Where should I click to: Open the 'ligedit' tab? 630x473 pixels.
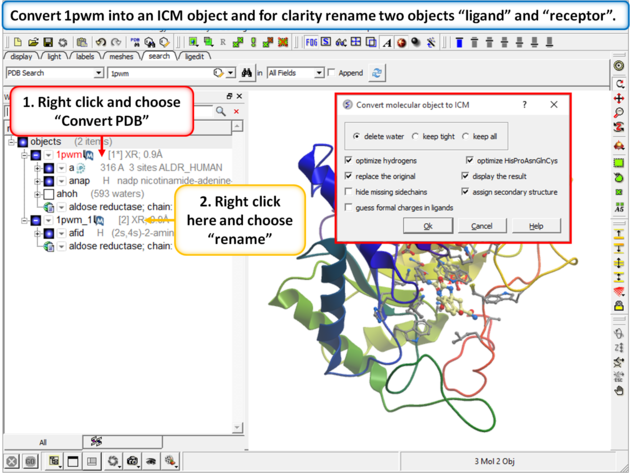point(194,57)
